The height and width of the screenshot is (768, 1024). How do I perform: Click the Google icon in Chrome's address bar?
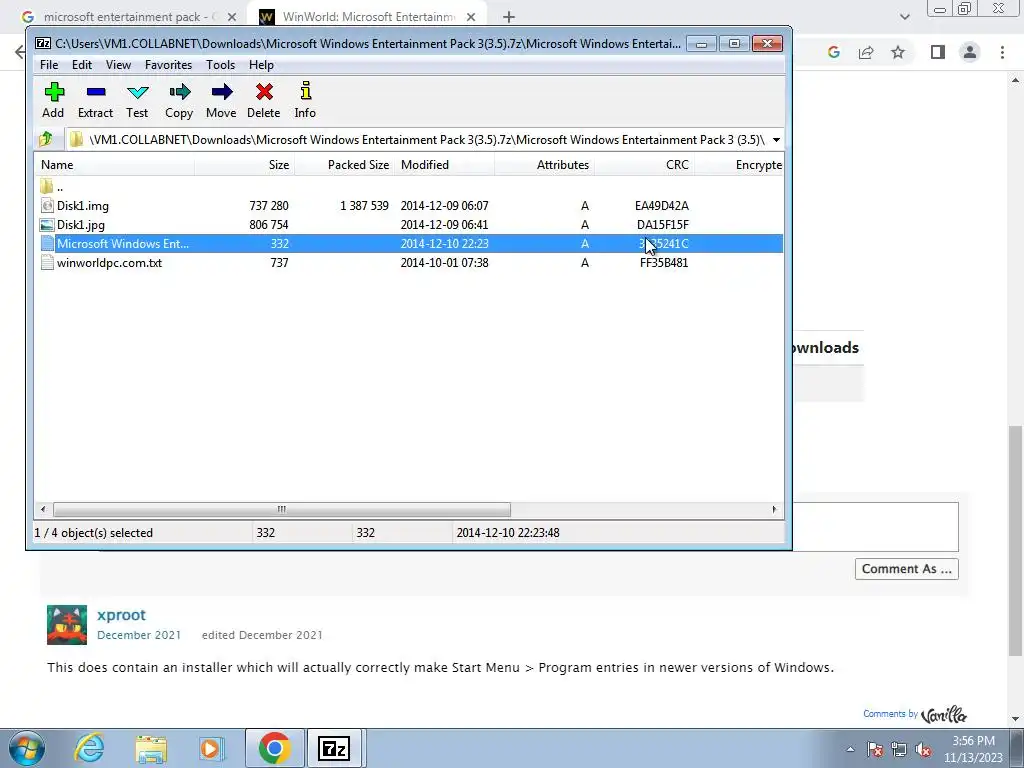(x=833, y=52)
